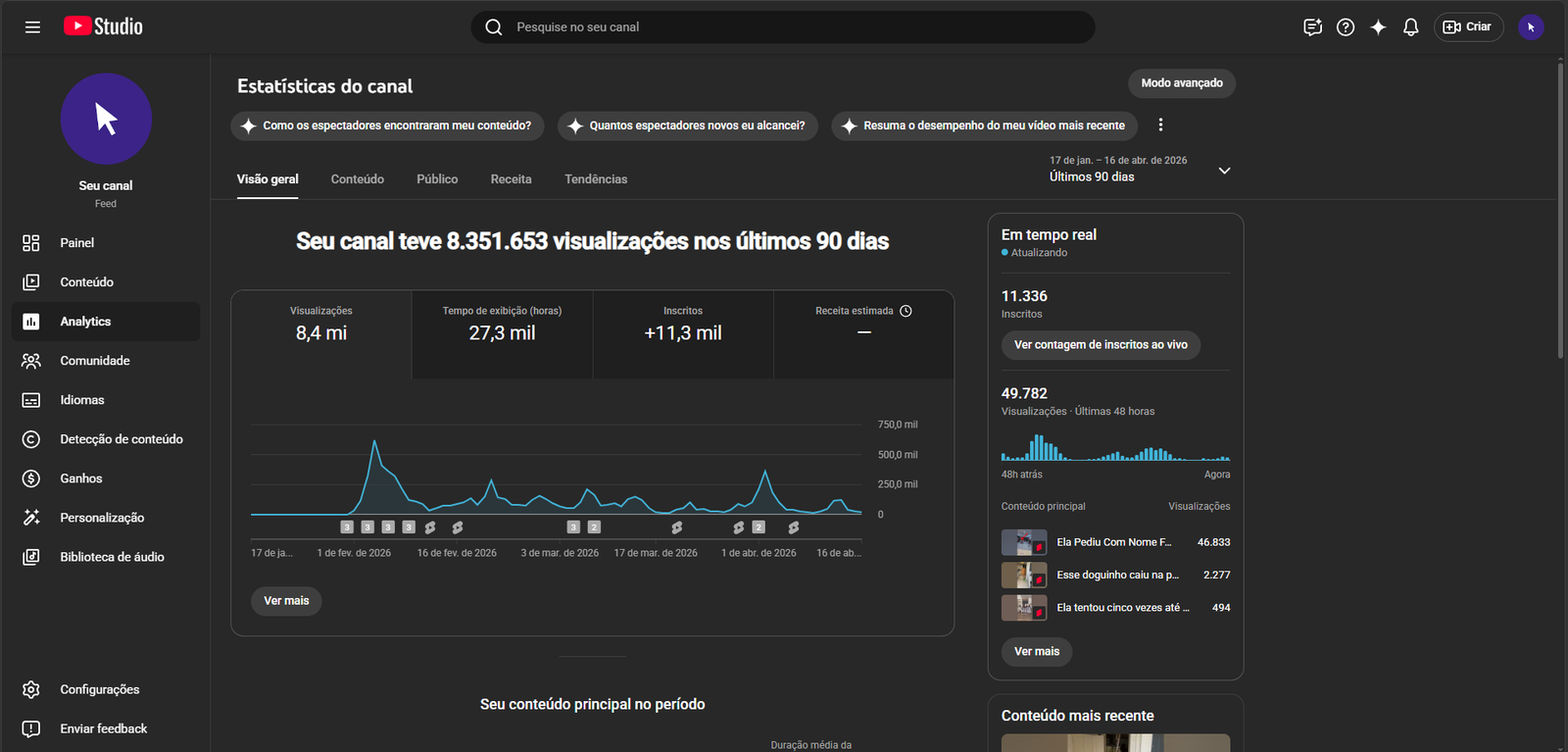The height and width of the screenshot is (752, 1568).
Task: Open more options next to prompt chips
Action: (1160, 125)
